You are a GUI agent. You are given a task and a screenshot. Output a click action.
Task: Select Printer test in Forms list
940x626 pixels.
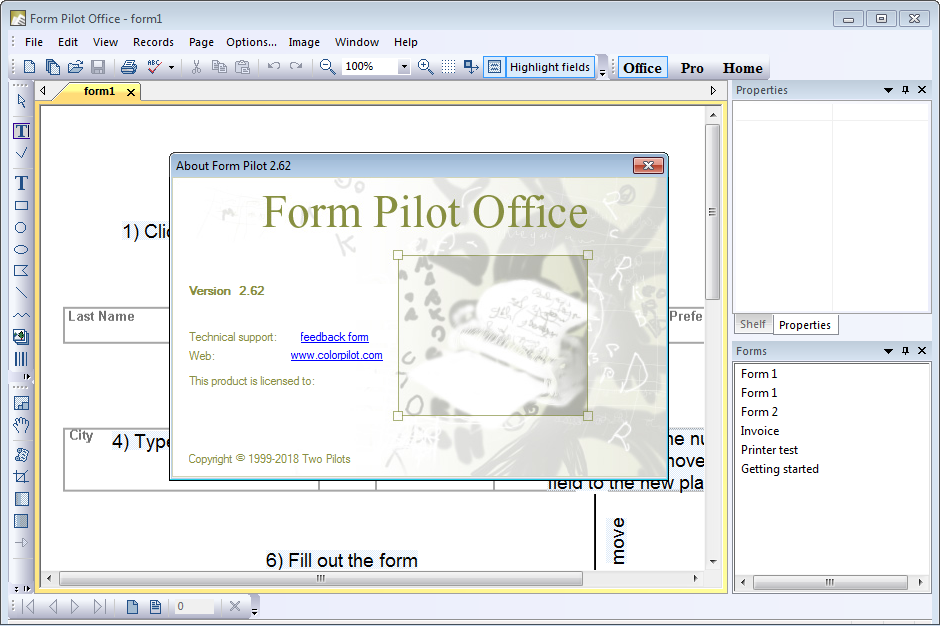click(769, 450)
